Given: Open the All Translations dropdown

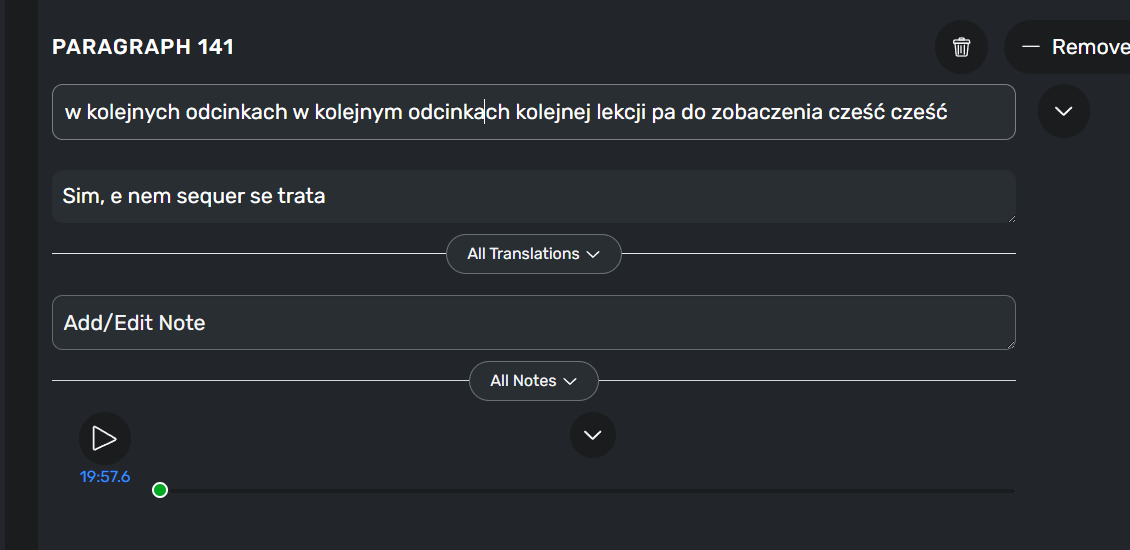Looking at the screenshot, I should [533, 254].
